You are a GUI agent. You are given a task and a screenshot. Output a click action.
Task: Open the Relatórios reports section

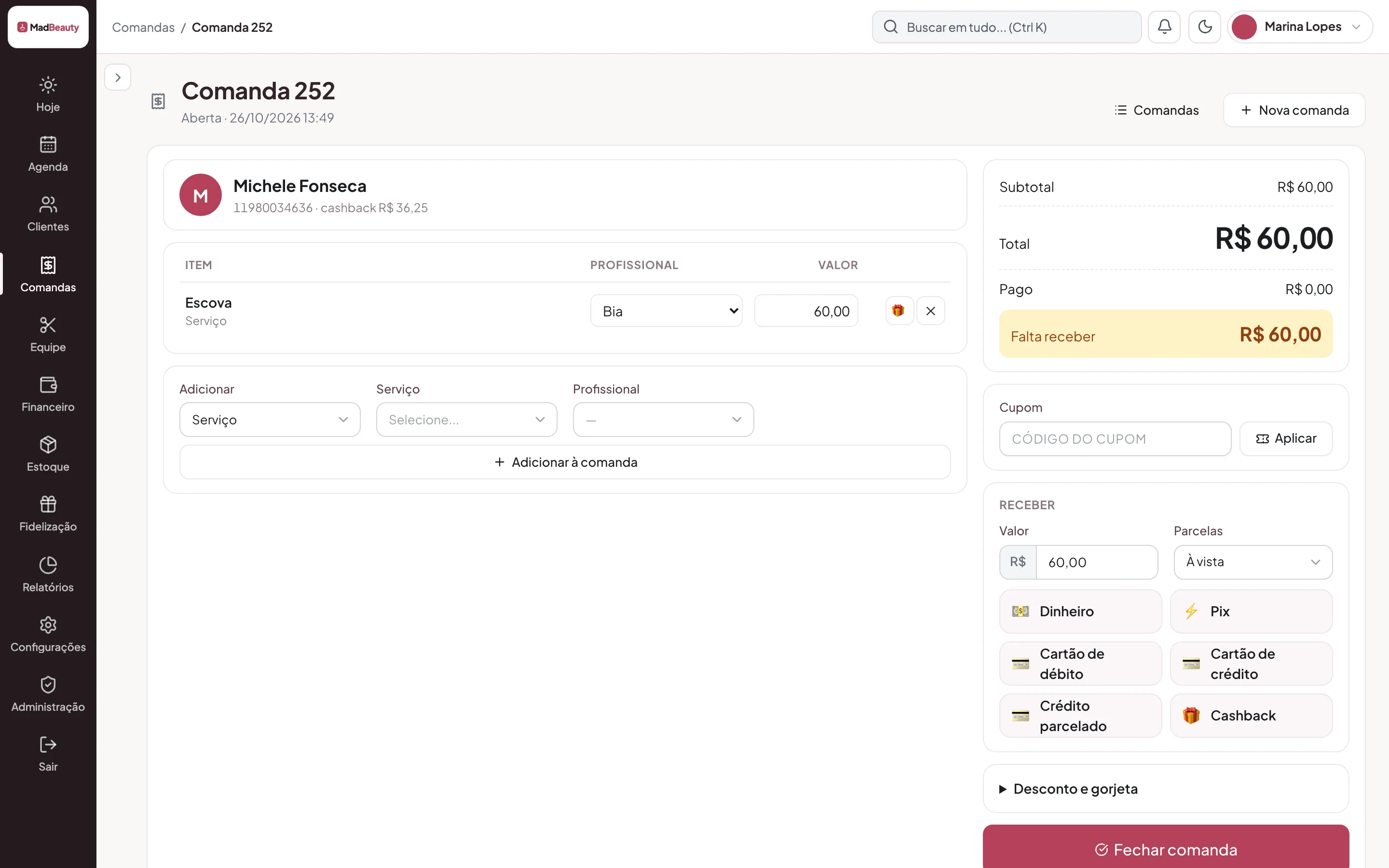[48, 575]
